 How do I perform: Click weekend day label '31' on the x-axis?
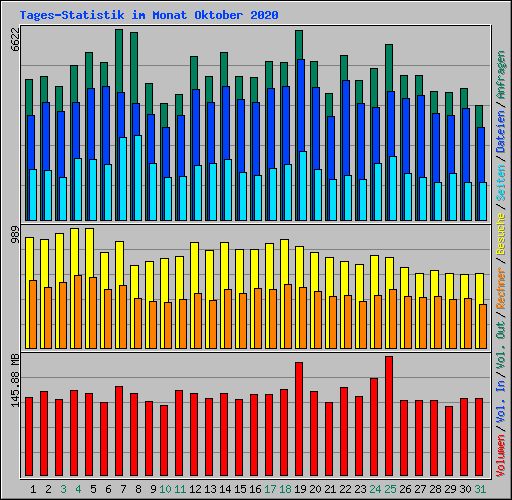tap(480, 489)
